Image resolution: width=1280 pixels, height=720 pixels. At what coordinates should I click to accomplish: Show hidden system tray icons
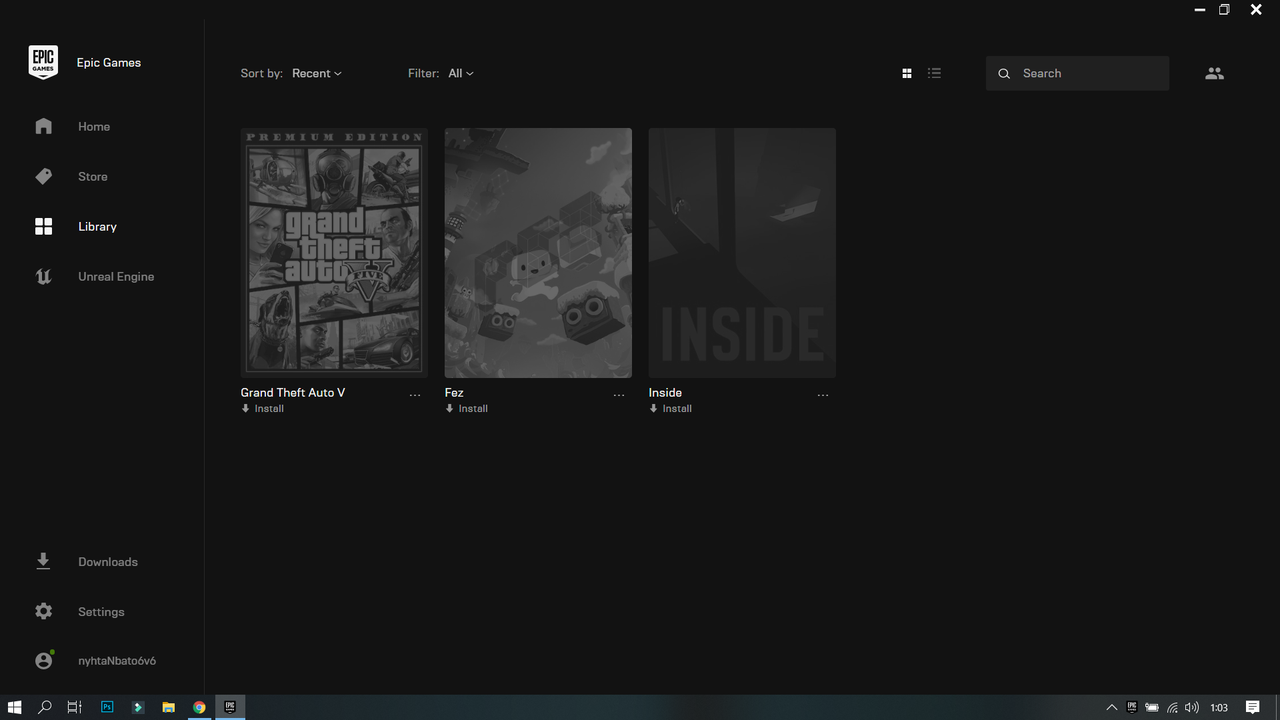tap(1111, 707)
